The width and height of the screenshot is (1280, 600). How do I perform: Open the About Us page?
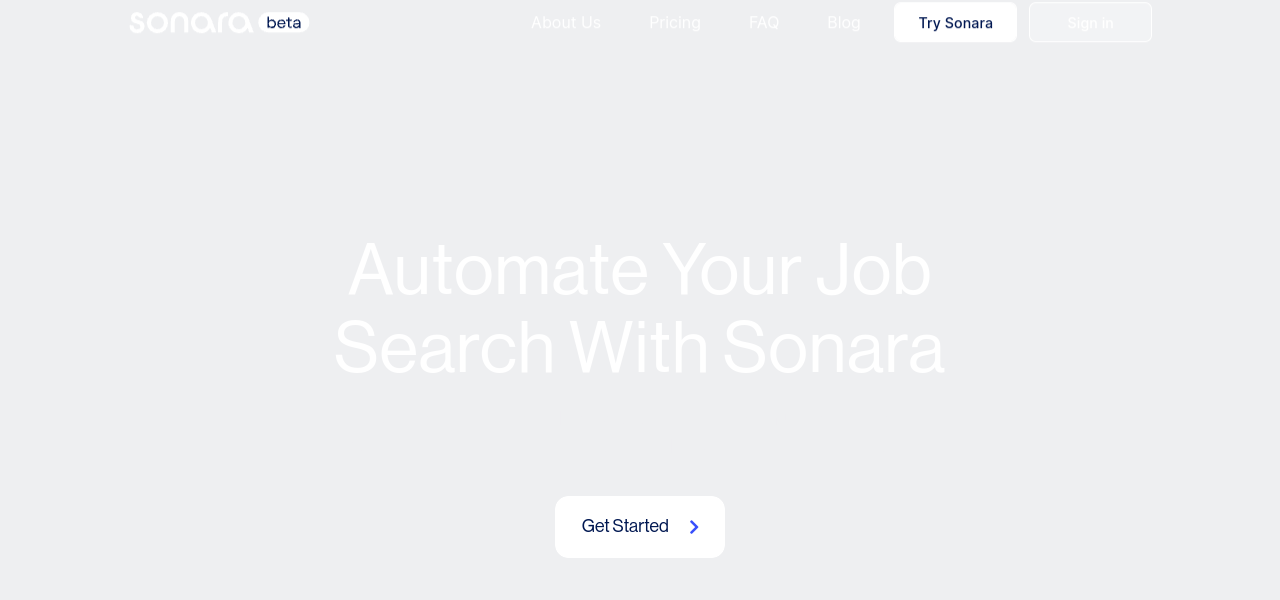point(566,22)
